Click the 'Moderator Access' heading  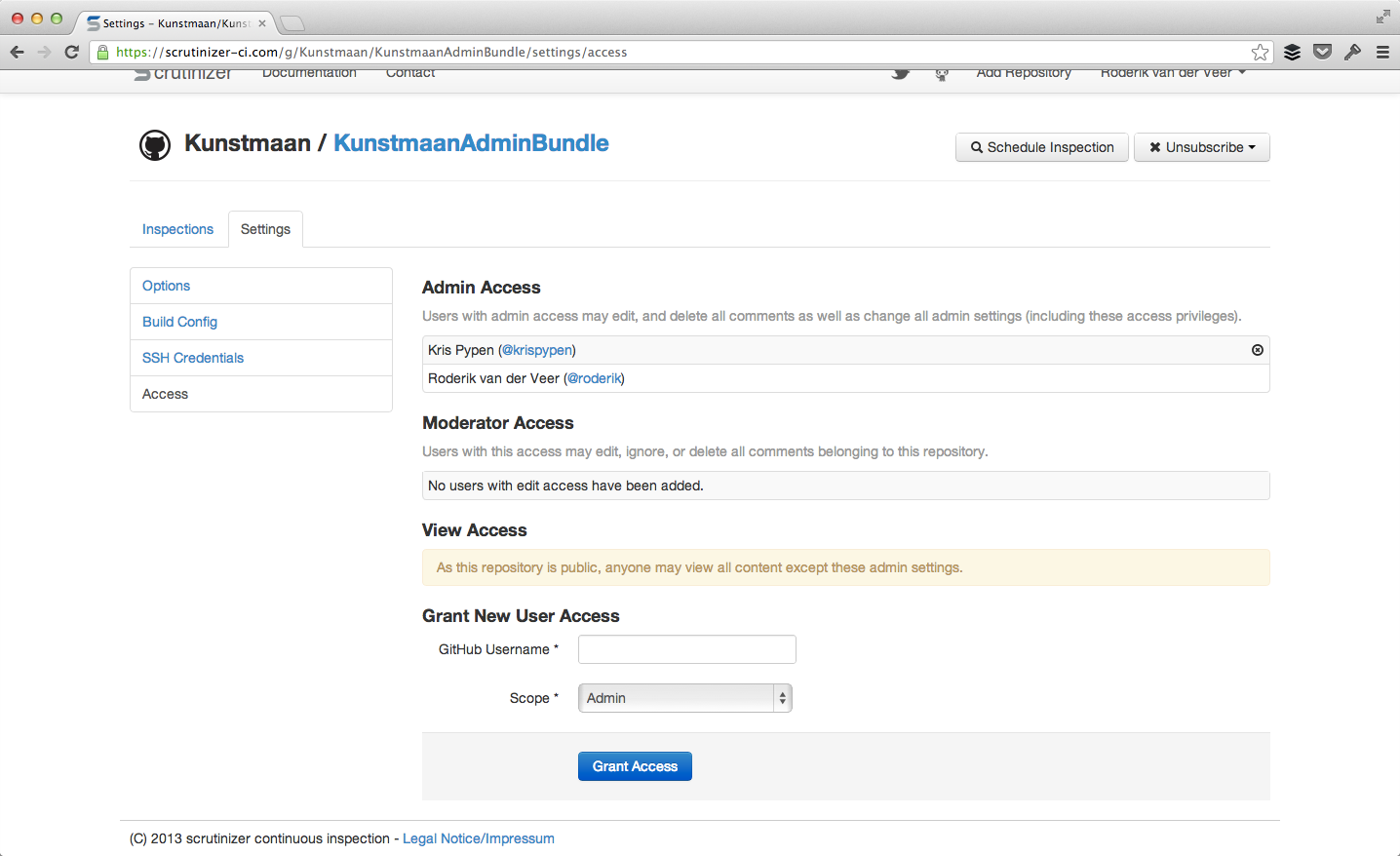point(498,423)
